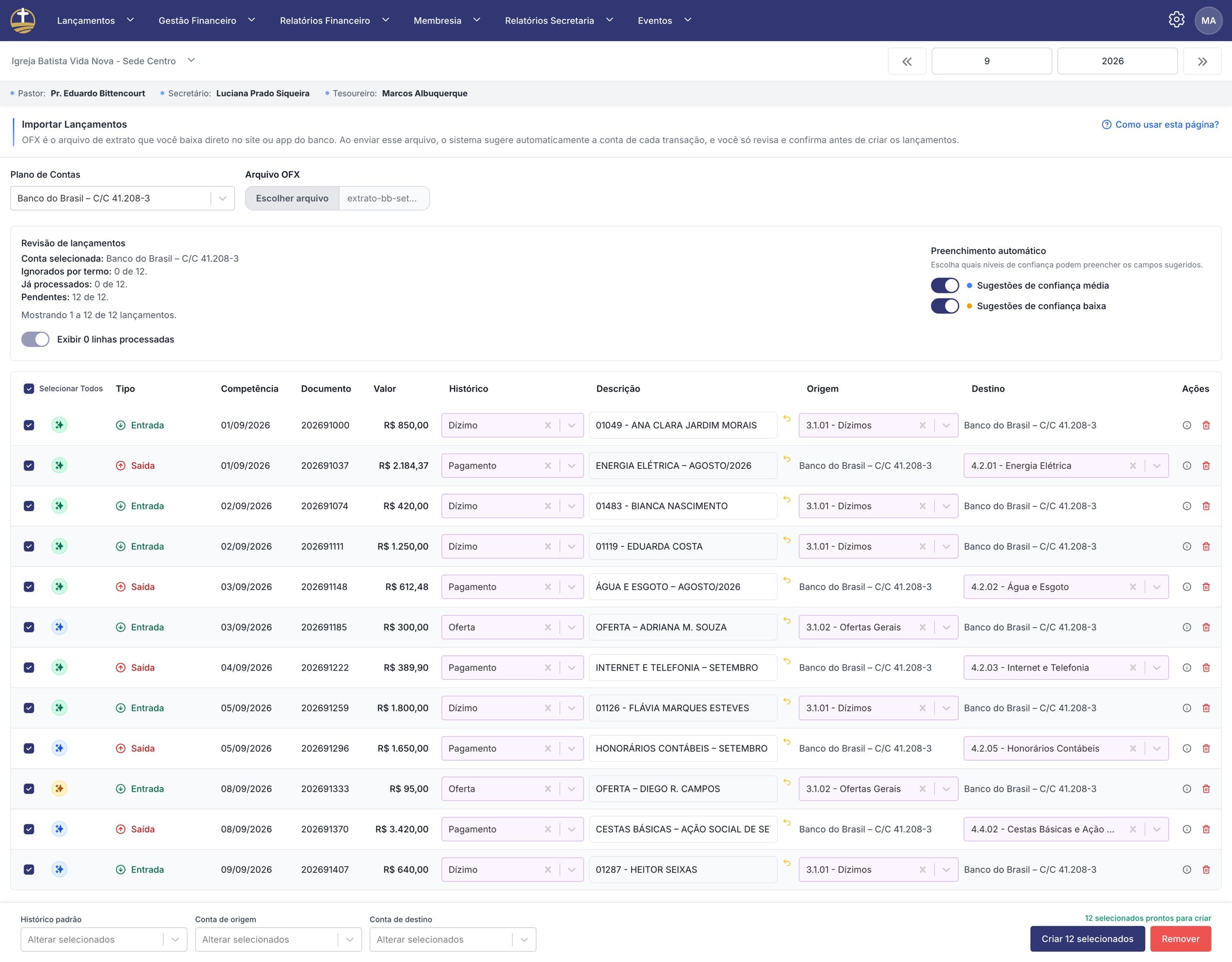The width and height of the screenshot is (1232, 962).
Task: Open Eventos menu
Action: (664, 21)
